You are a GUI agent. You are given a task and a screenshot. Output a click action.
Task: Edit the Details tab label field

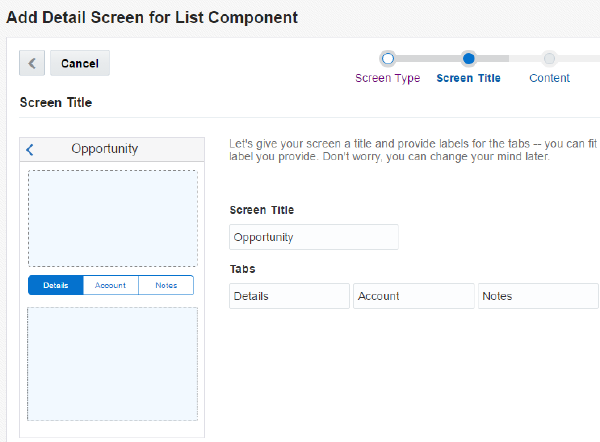click(289, 296)
